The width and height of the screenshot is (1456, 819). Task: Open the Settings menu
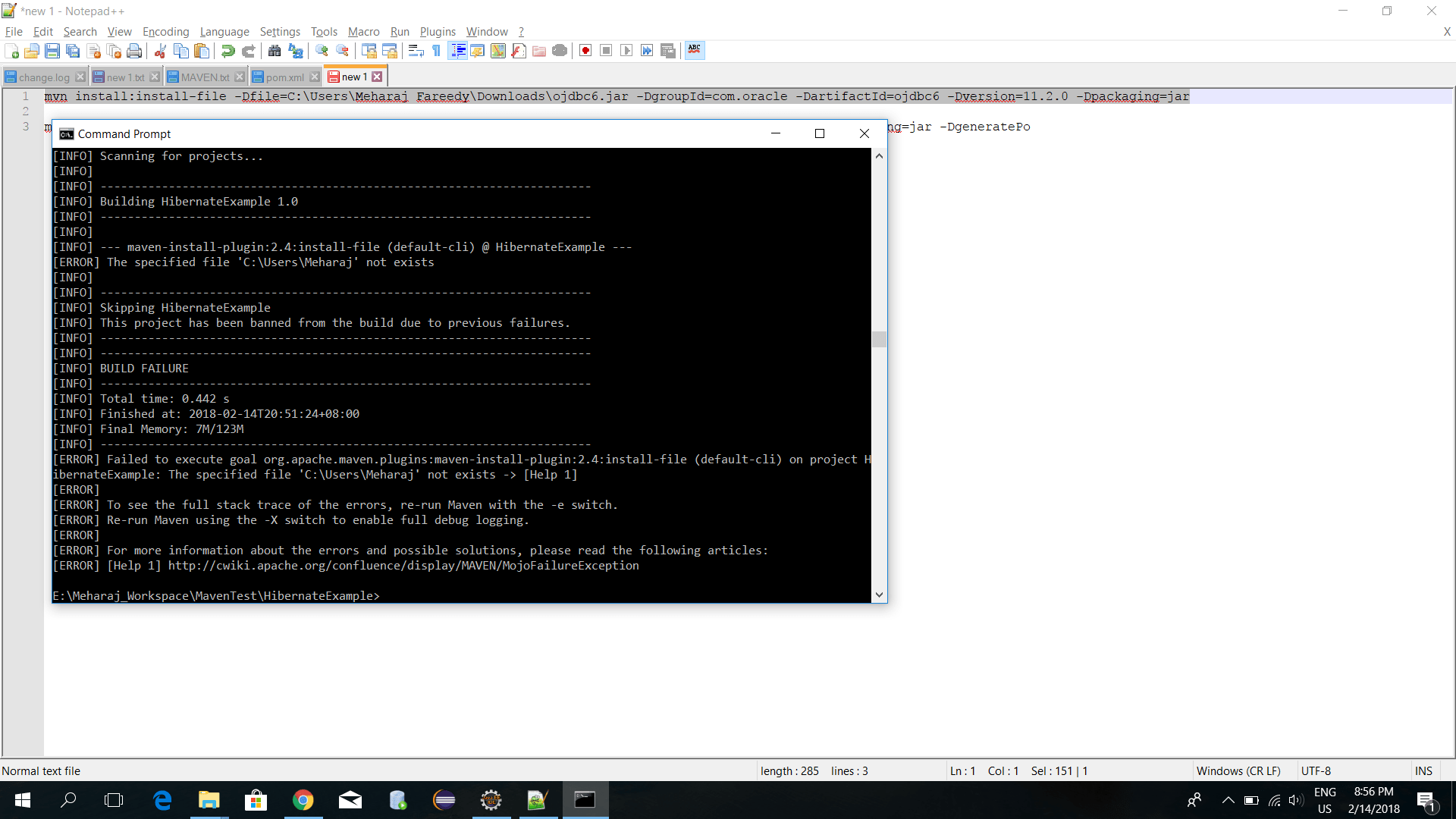[x=280, y=32]
